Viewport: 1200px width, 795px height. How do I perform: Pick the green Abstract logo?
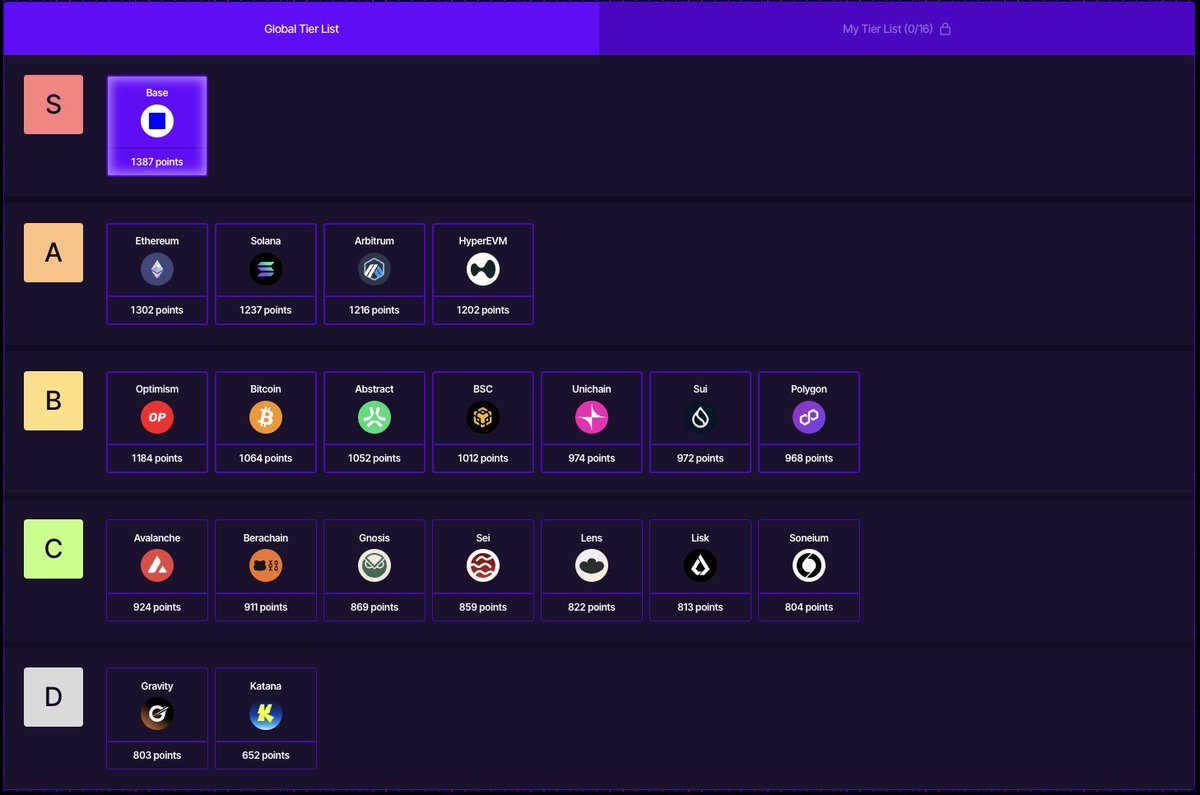point(374,418)
